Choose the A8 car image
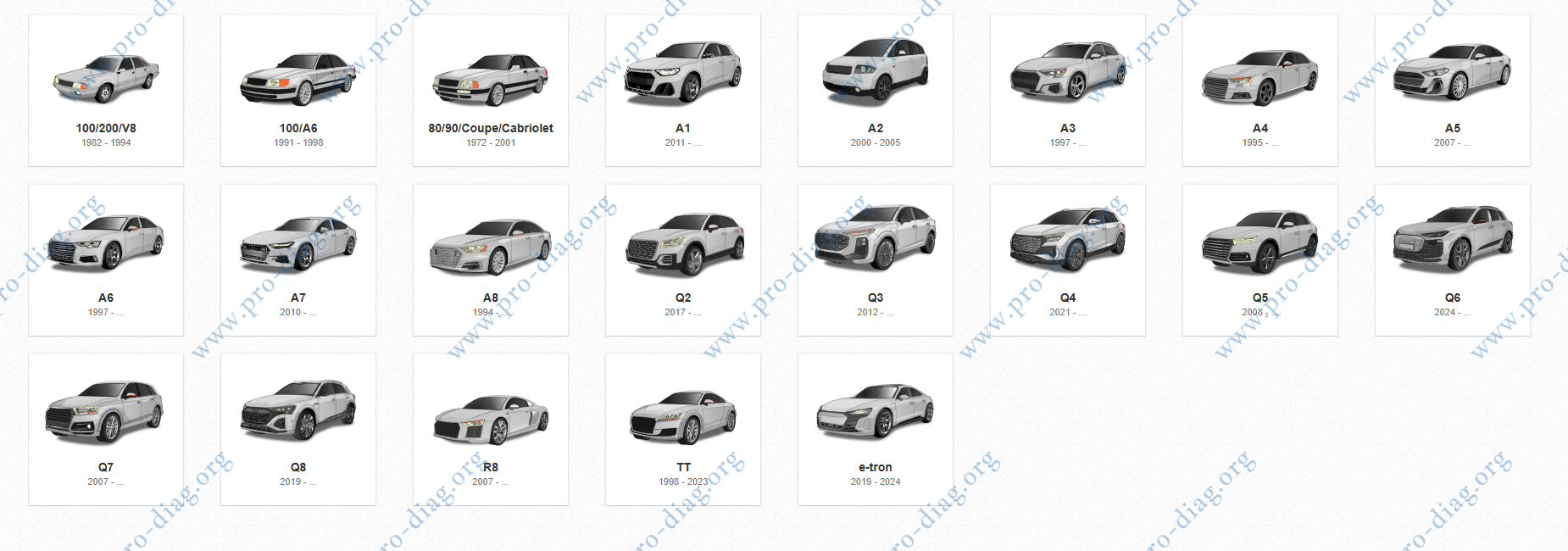The height and width of the screenshot is (551, 1568). pos(491,247)
